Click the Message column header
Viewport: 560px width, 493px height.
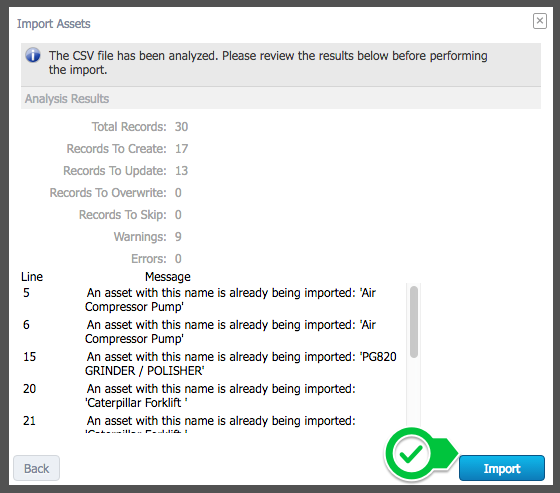168,277
